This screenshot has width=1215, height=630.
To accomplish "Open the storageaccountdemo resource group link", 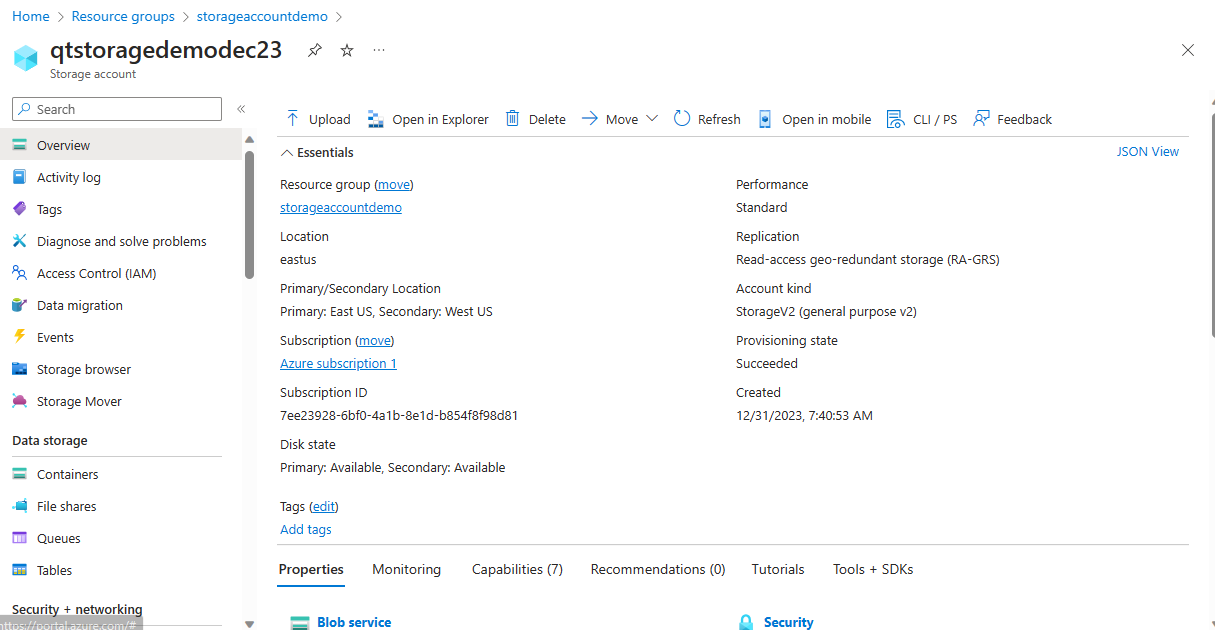I will point(341,208).
